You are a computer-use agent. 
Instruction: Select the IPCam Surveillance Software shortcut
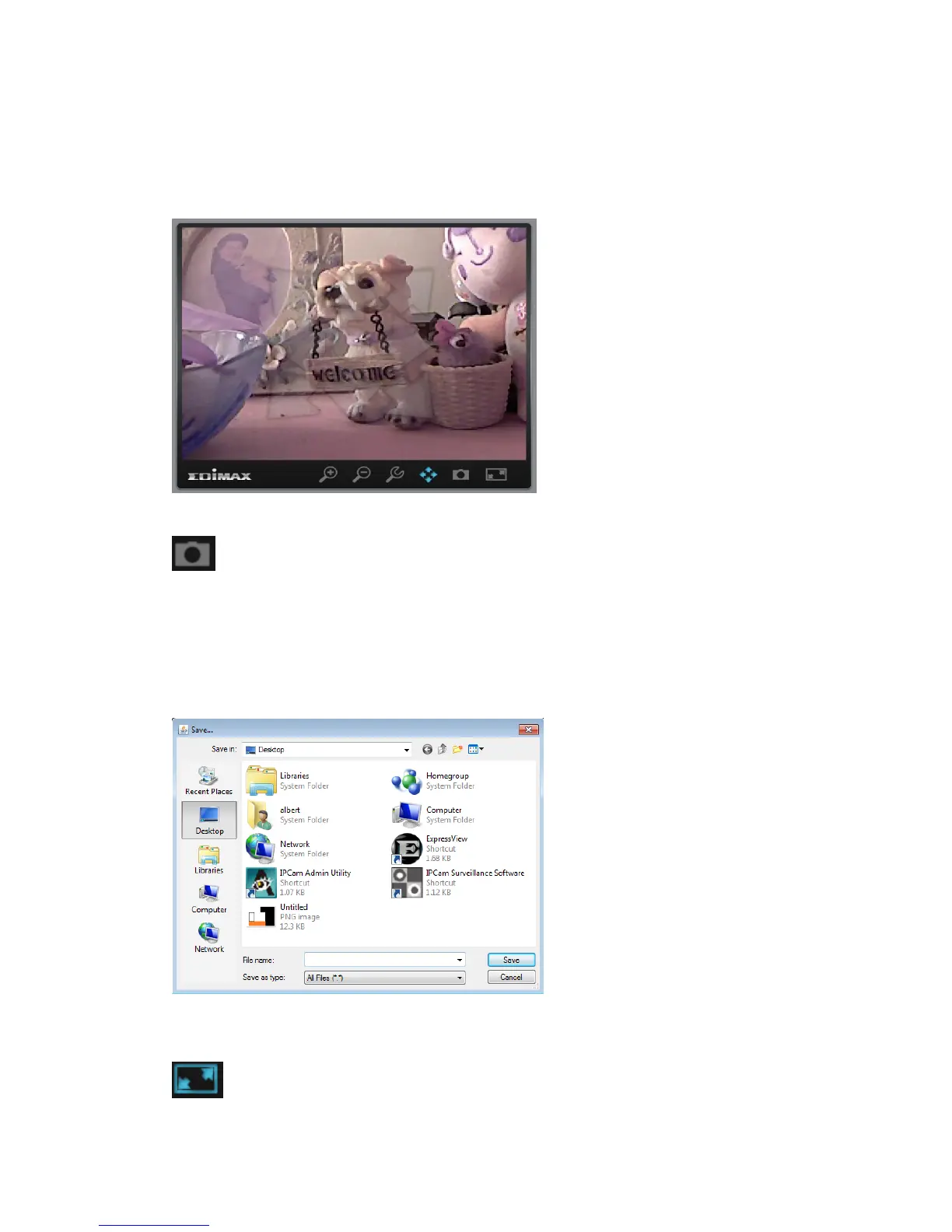tap(459, 883)
